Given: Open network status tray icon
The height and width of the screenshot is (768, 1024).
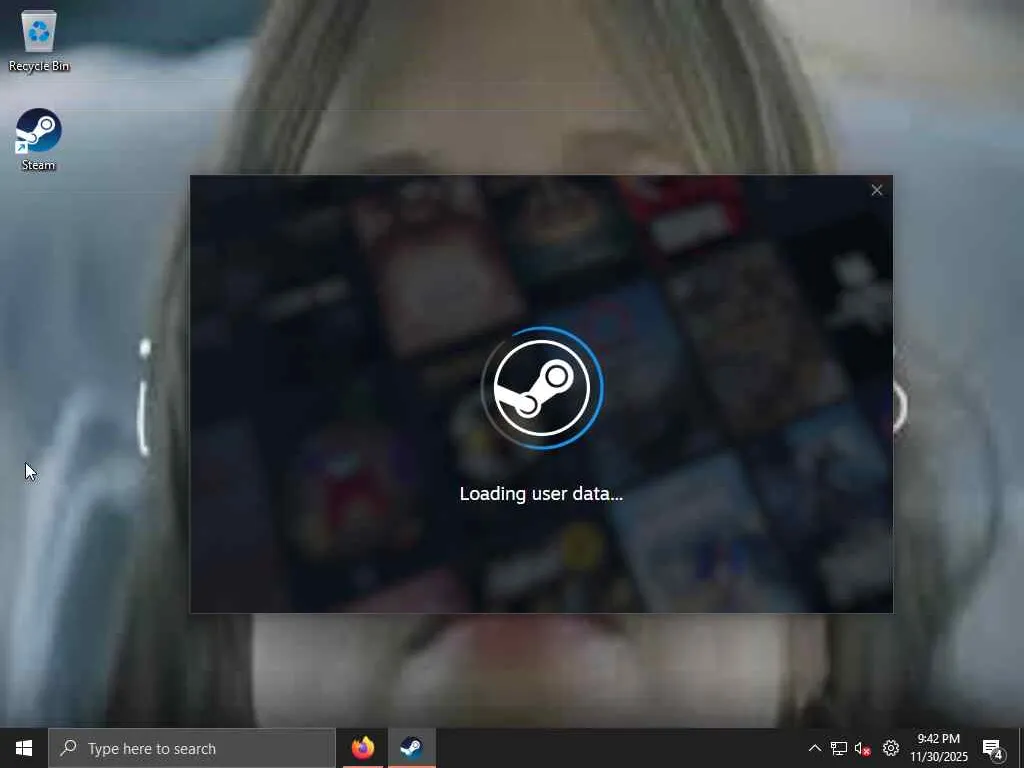Looking at the screenshot, I should coord(839,748).
